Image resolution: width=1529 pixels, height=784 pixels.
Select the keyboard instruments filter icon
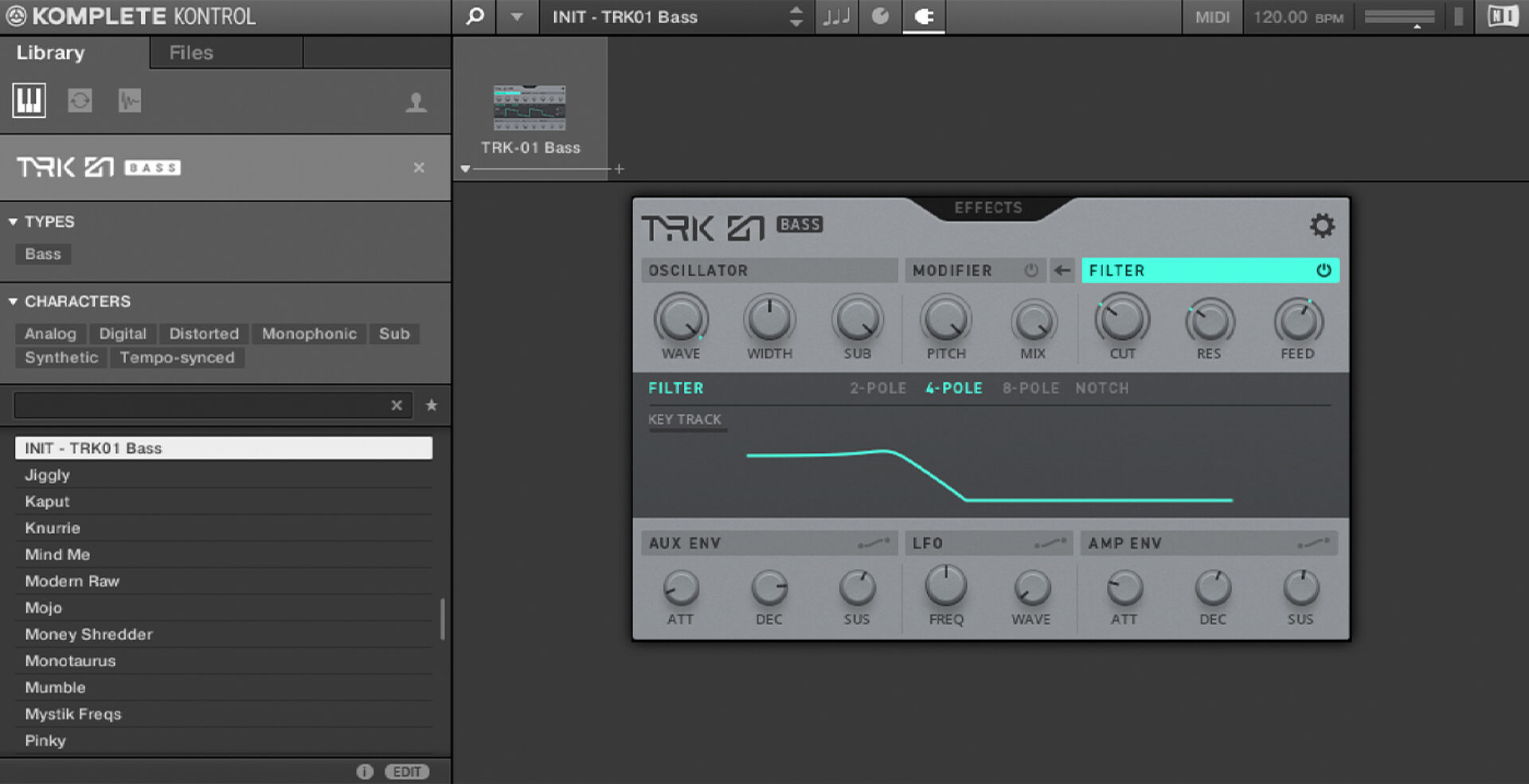29,100
